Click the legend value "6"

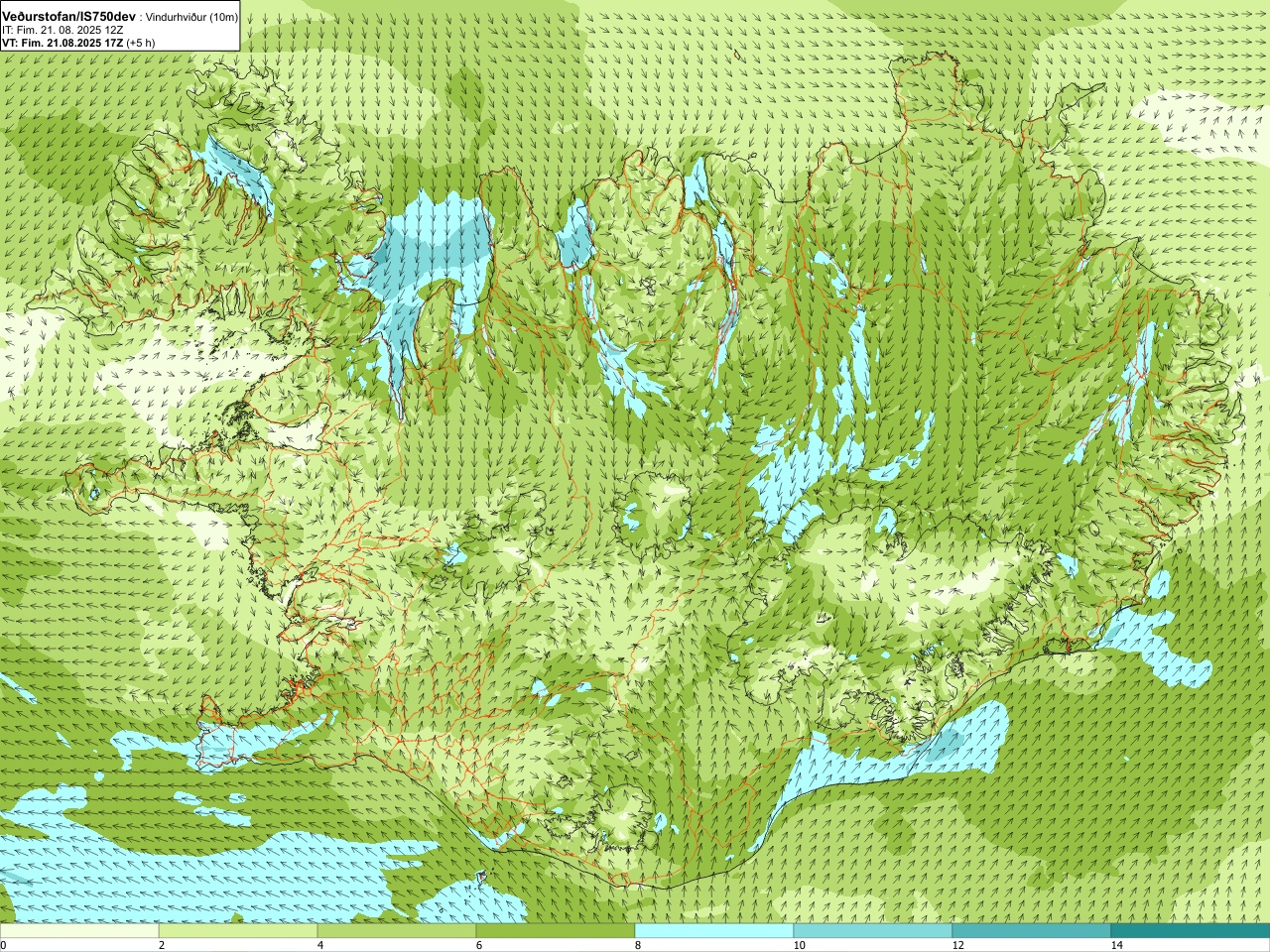click(479, 945)
